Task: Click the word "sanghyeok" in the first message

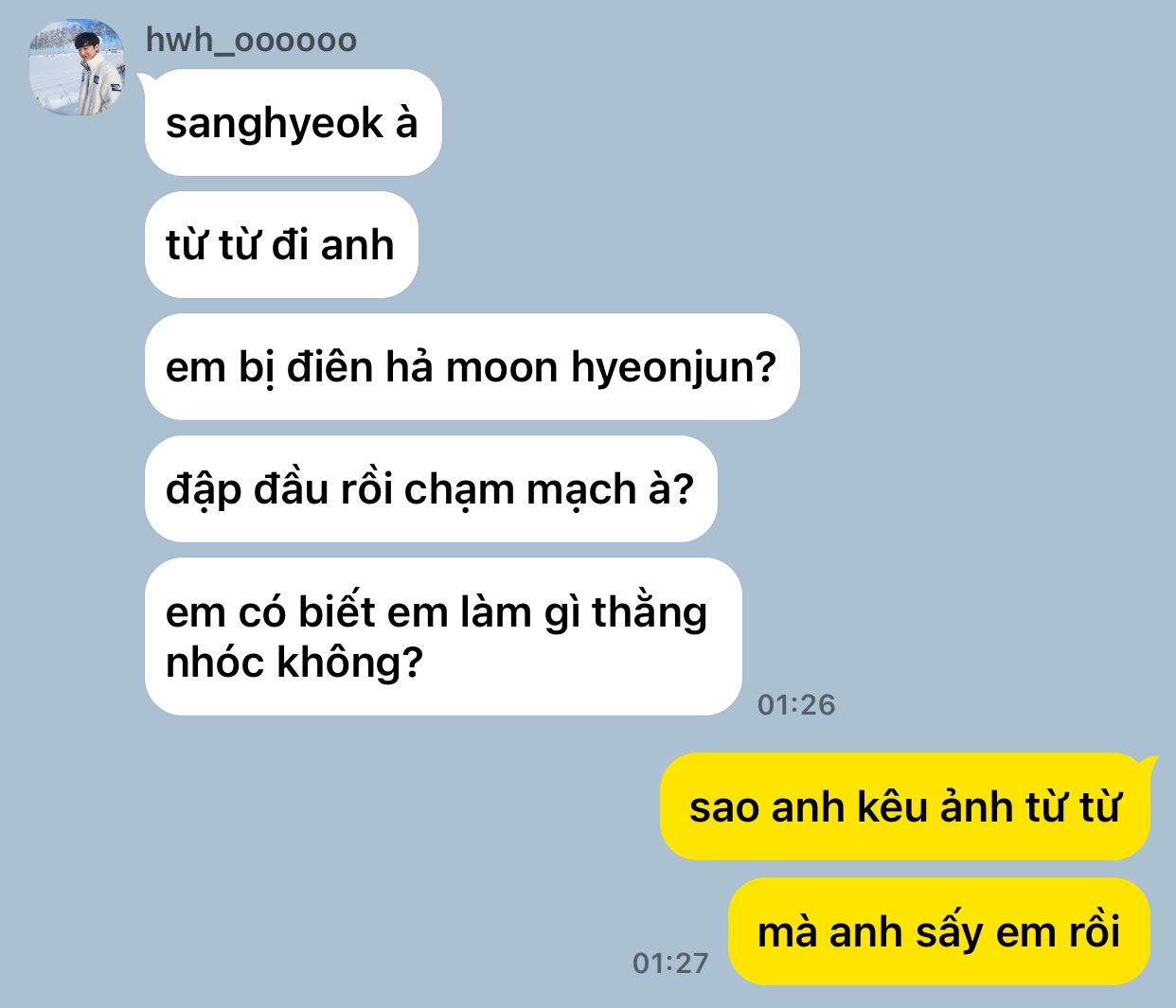Action: [x=275, y=125]
